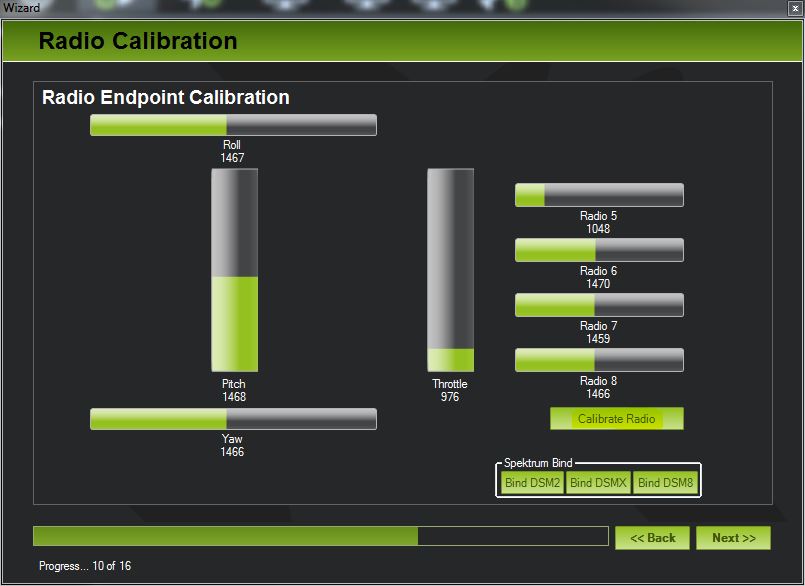Click the Bind DSMX button
The height and width of the screenshot is (586, 805).
tap(598, 483)
